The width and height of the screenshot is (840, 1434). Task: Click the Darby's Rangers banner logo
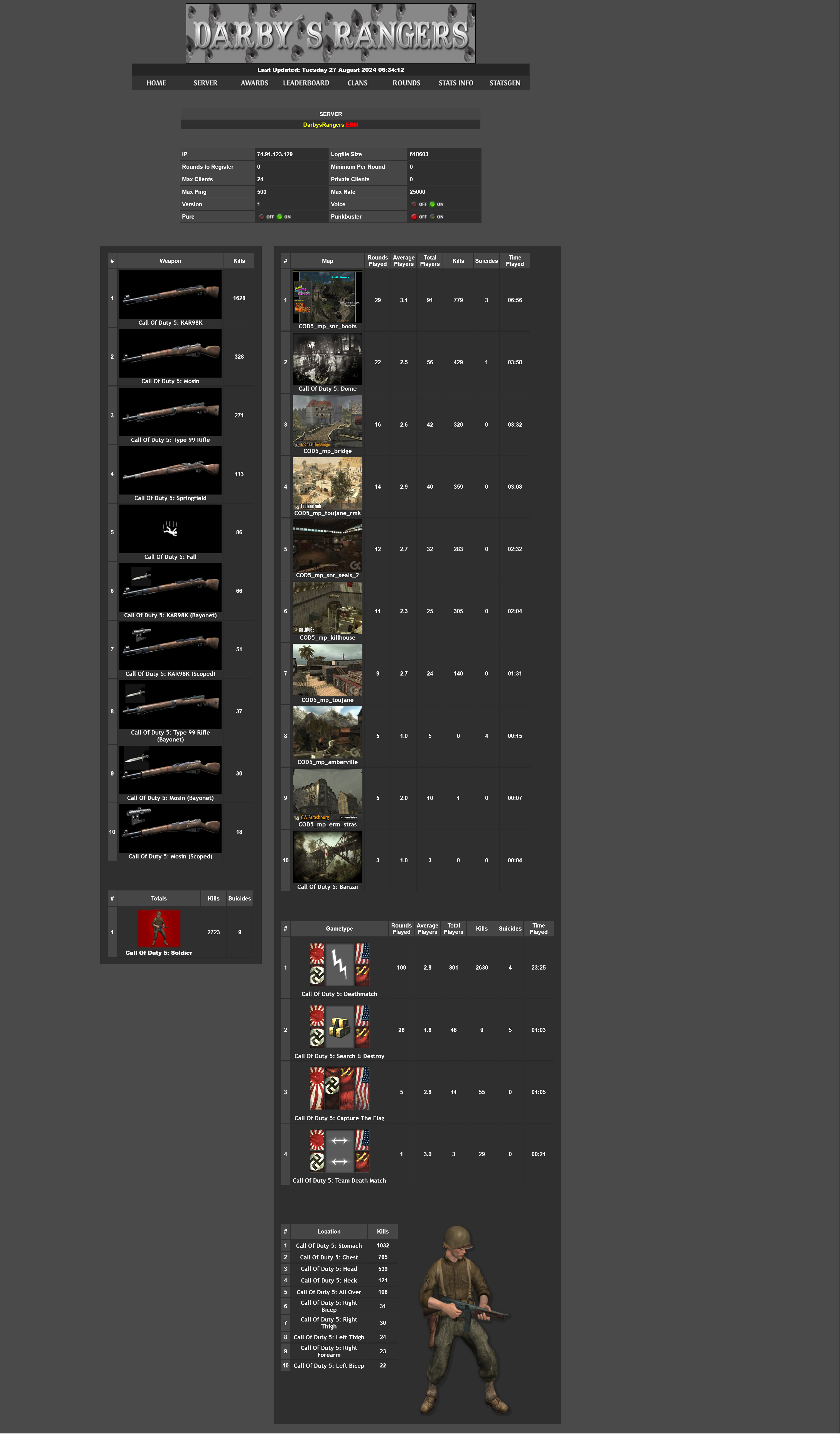click(x=330, y=33)
